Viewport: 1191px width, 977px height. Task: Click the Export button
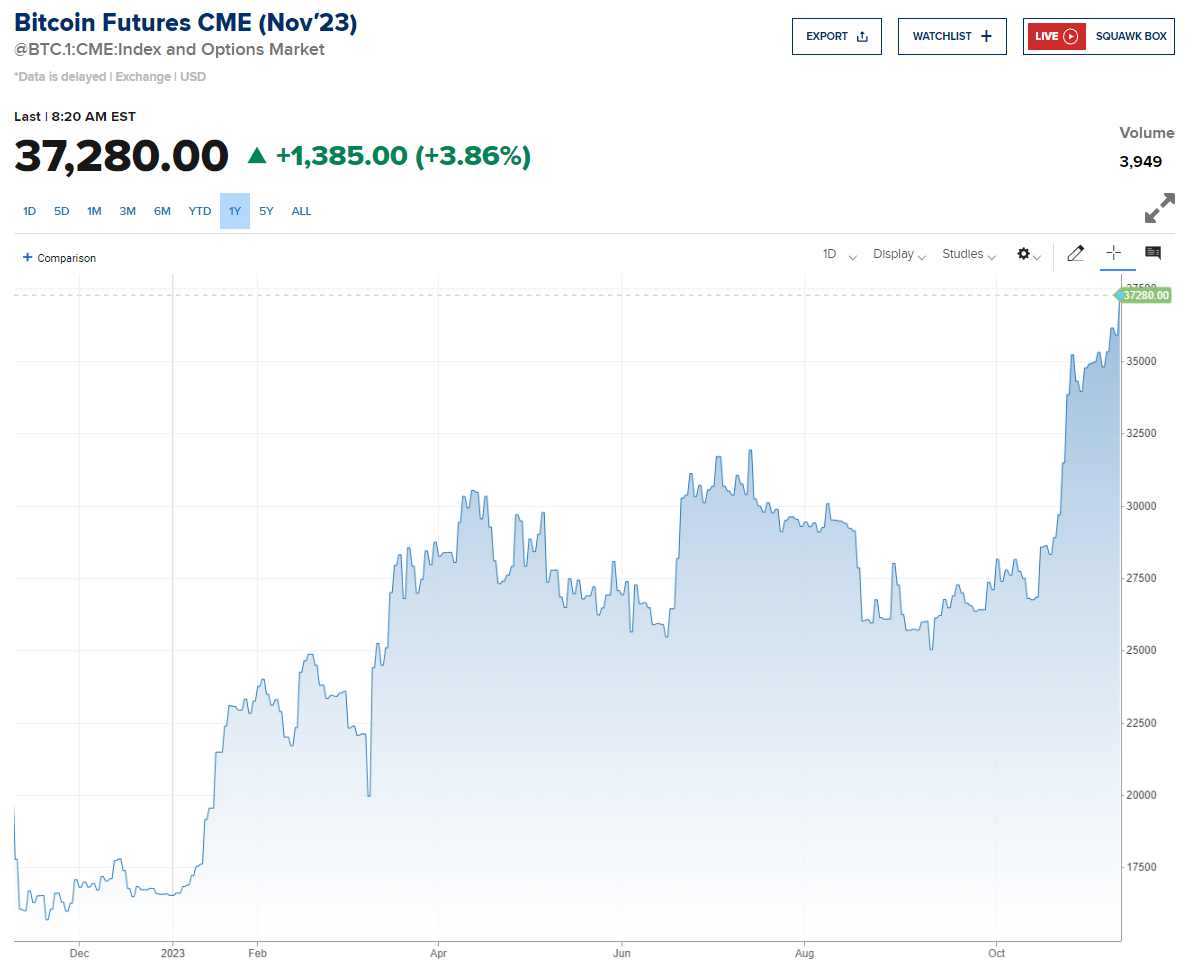click(836, 36)
